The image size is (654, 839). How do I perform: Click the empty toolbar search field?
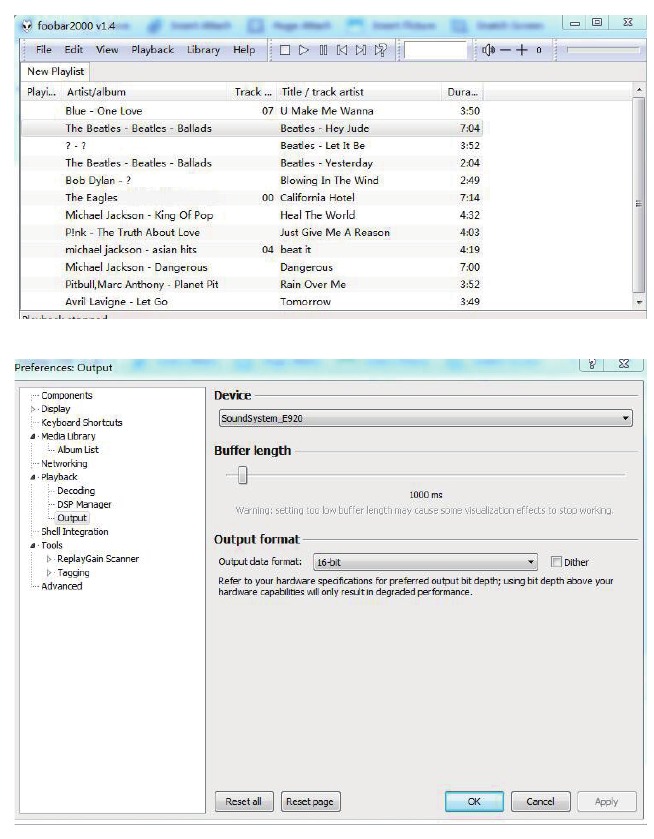coord(436,50)
